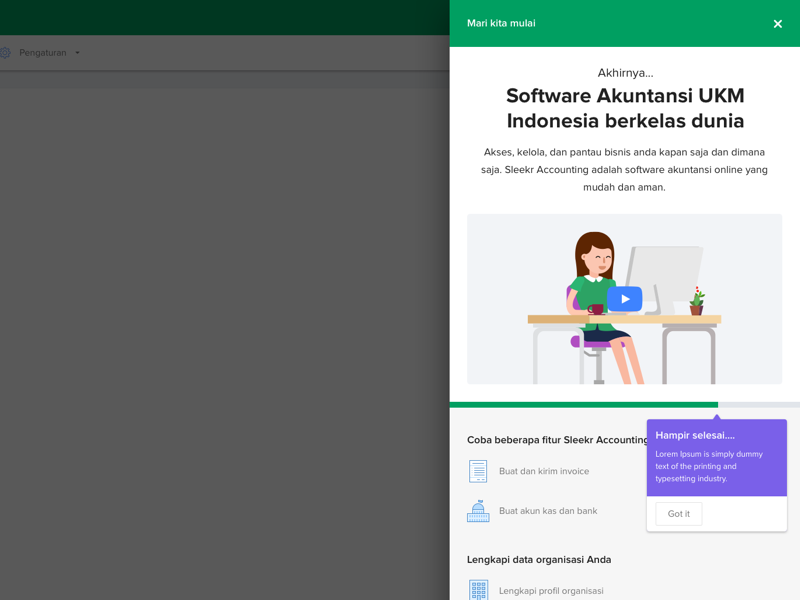The image size is (800, 600).
Task: Click the Lengkapi data organisasi Anda heading
Action: 539,560
